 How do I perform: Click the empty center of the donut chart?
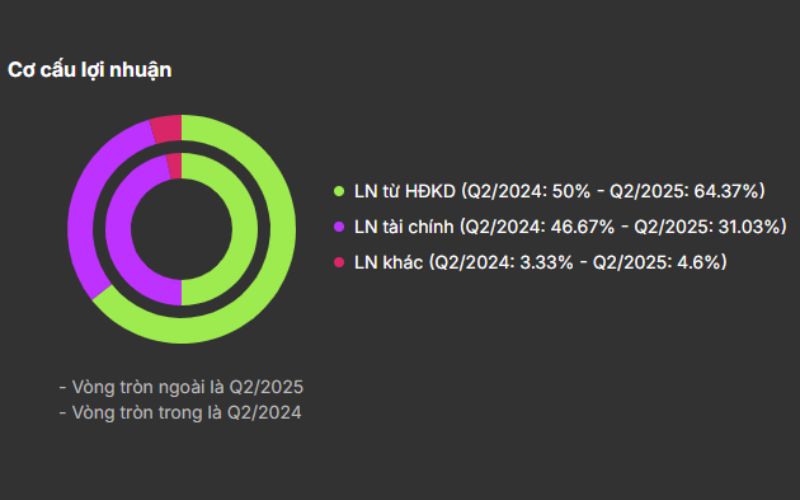pyautogui.click(x=181, y=229)
